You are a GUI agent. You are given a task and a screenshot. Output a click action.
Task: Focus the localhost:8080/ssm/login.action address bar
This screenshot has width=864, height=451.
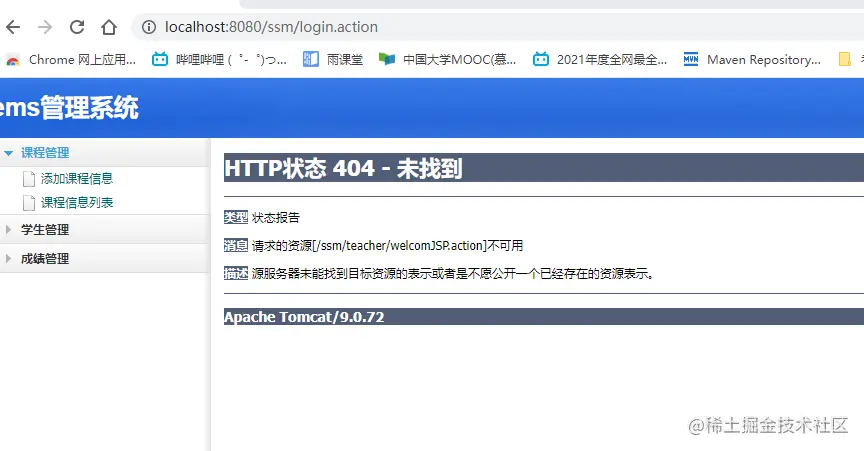[496, 26]
